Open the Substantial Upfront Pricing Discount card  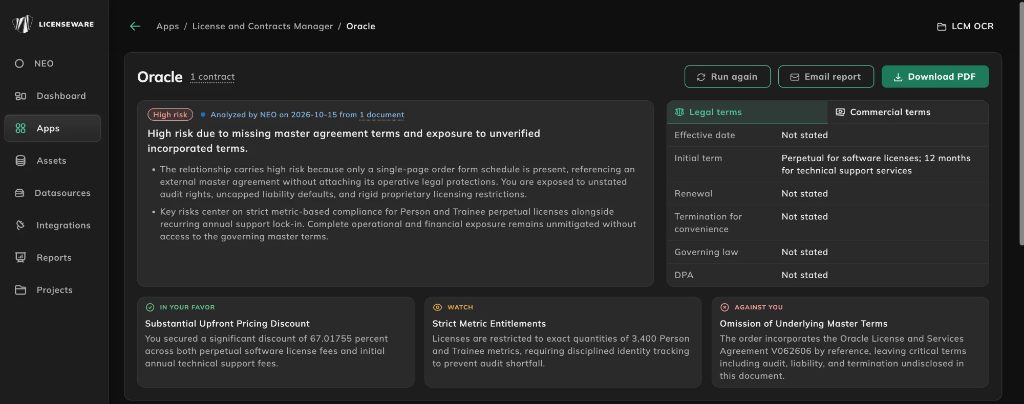click(276, 343)
